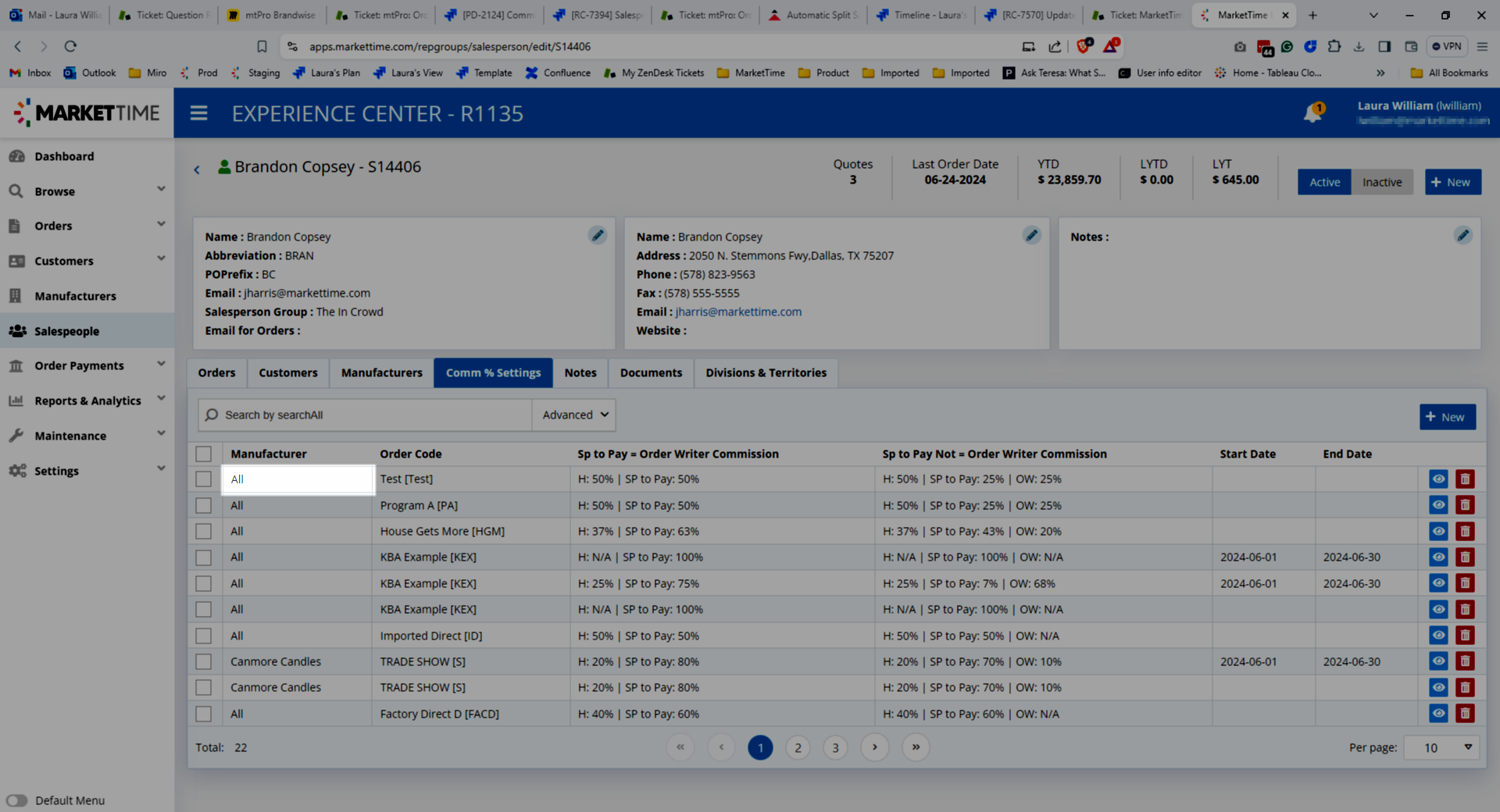This screenshot has height=812, width=1500.
Task: Tick the select-all checkbox in table header
Action: click(204, 454)
